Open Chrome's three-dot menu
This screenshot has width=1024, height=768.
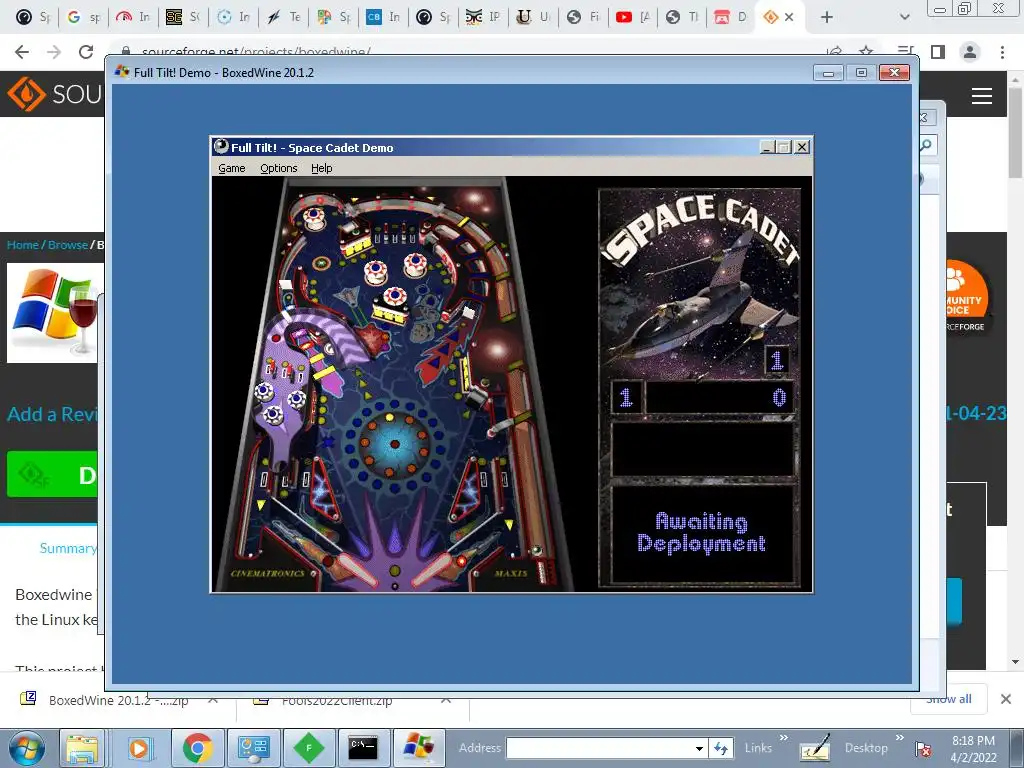pyautogui.click(x=1002, y=52)
